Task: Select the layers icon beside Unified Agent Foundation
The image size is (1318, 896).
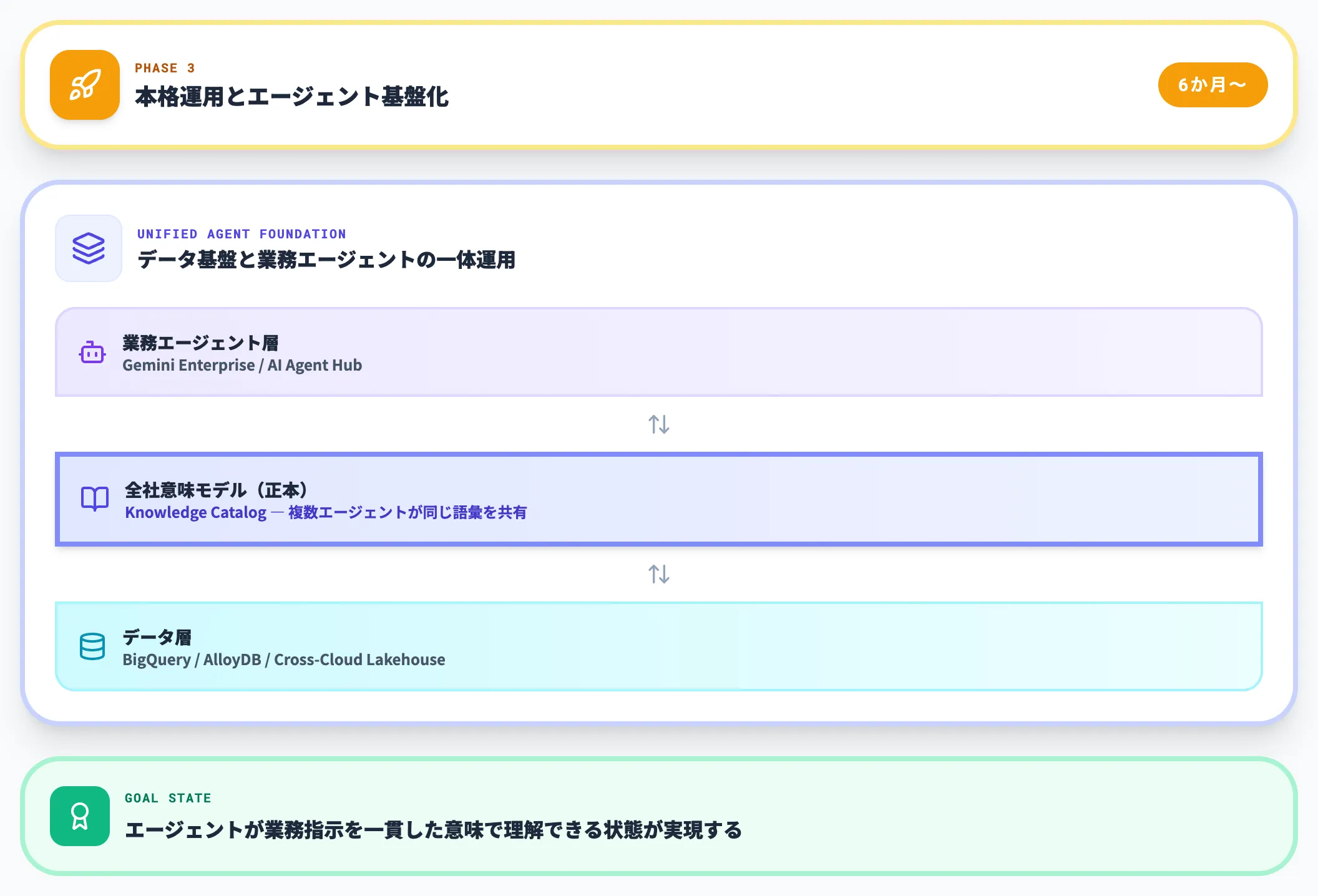Action: pos(88,248)
